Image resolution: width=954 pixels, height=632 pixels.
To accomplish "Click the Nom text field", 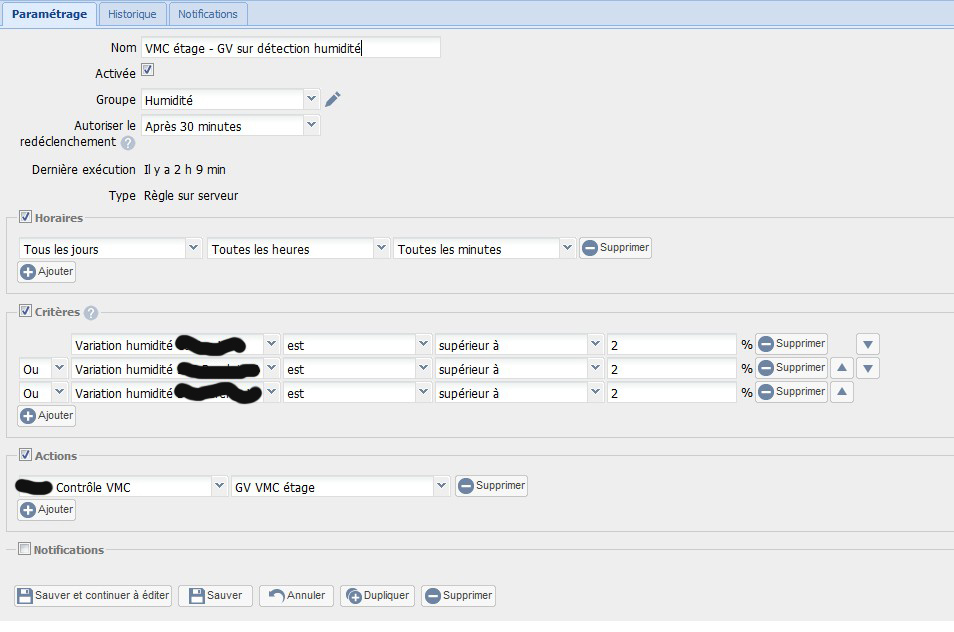I will [x=290, y=47].
